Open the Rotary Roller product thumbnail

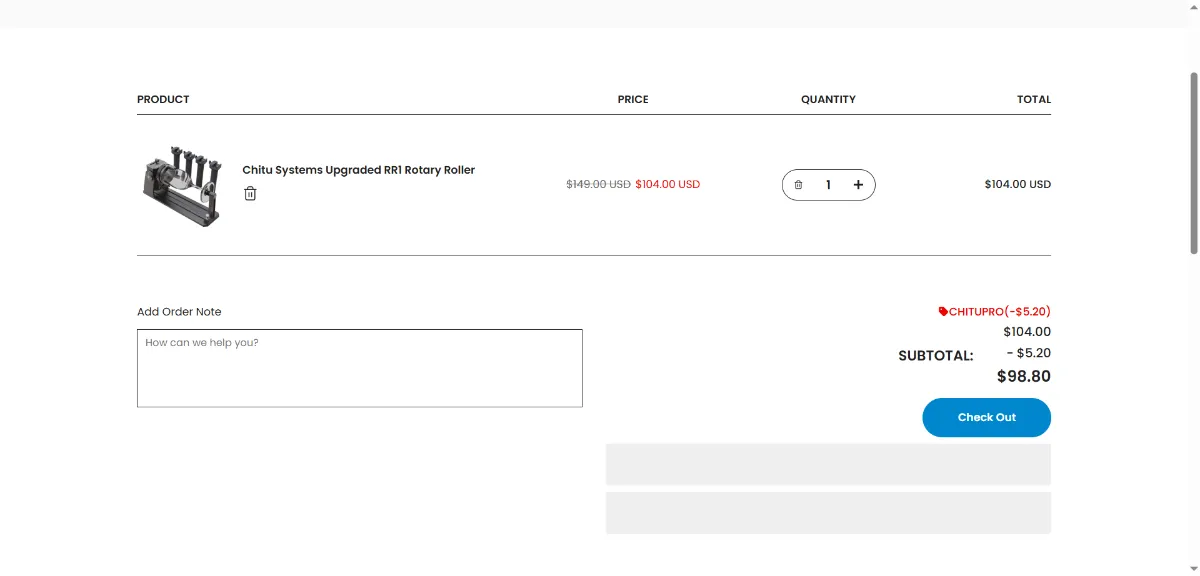pos(180,185)
